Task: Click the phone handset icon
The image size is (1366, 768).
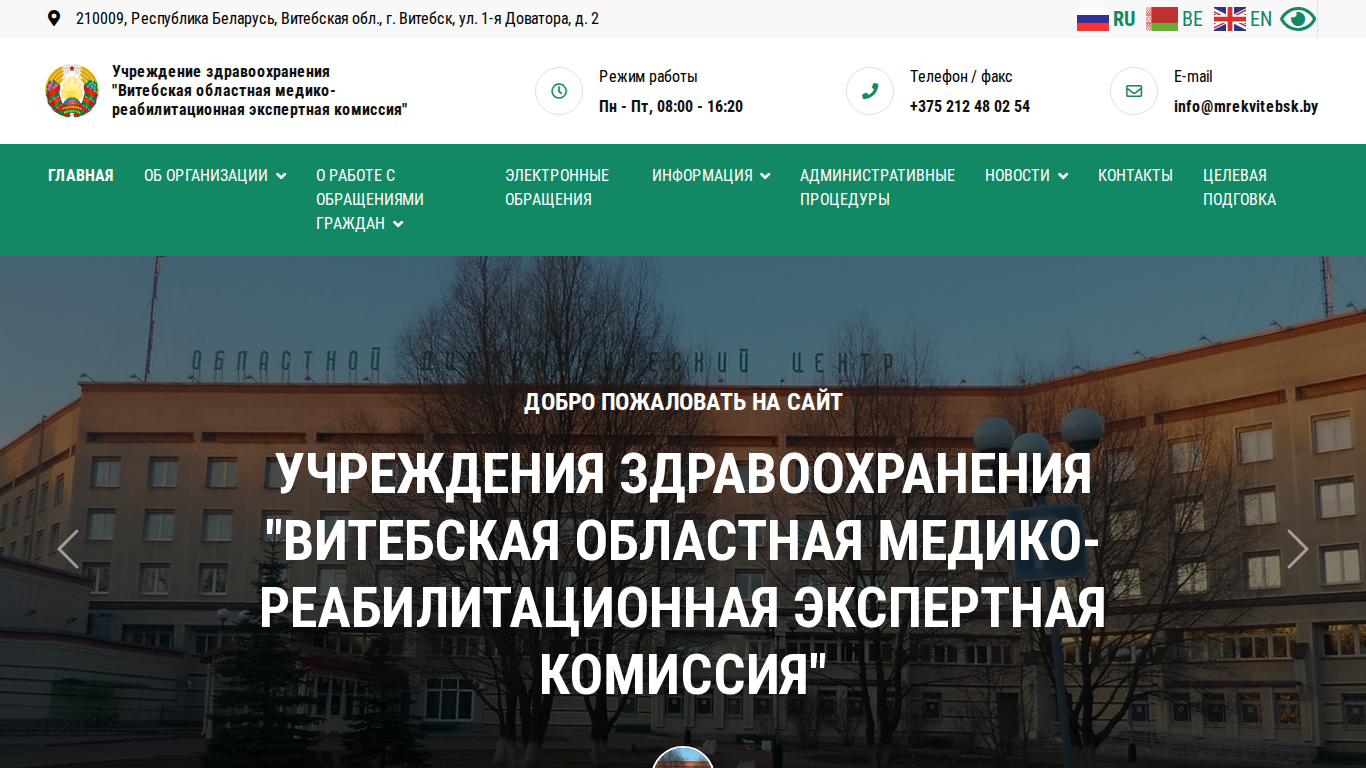Action: tap(870, 91)
